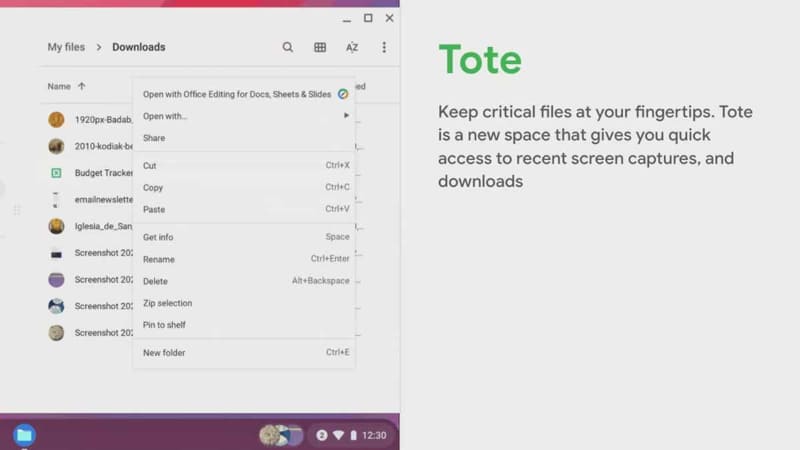
Task: Click the Budget Tracker spreadsheet icon
Action: pyautogui.click(x=56, y=173)
